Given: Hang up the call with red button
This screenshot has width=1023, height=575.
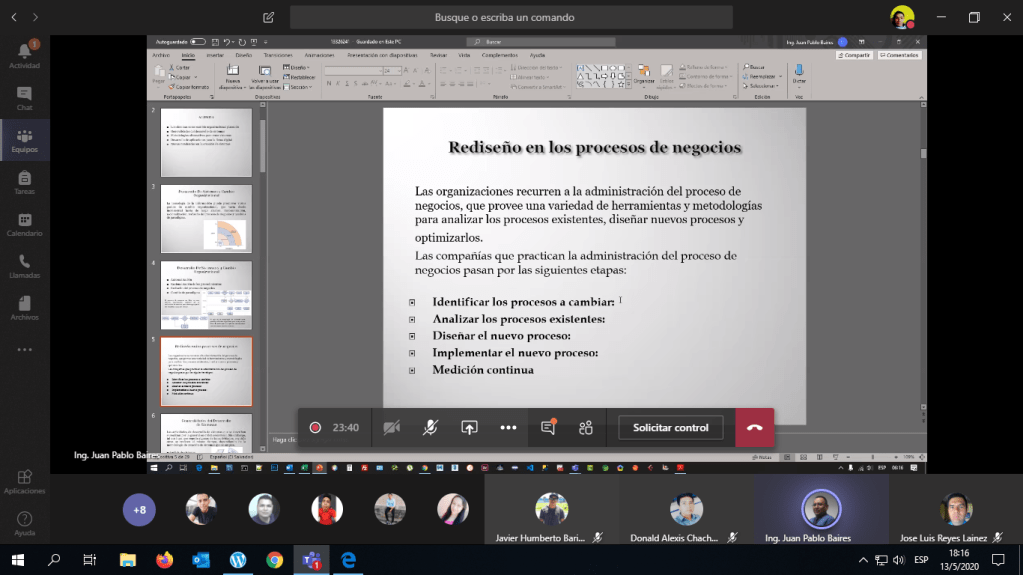Looking at the screenshot, I should (x=754, y=427).
